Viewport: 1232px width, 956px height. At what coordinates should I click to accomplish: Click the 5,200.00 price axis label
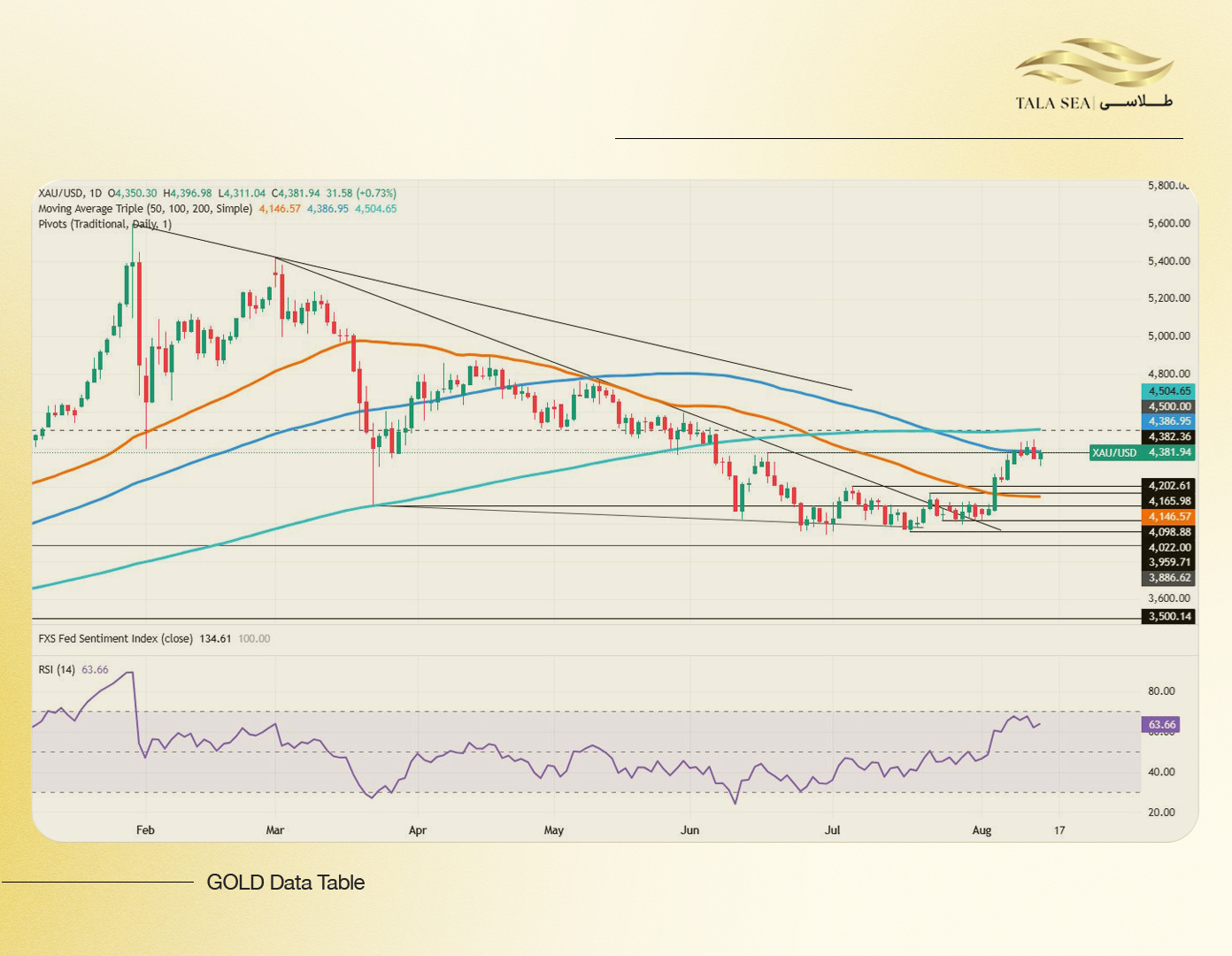tap(1169, 298)
